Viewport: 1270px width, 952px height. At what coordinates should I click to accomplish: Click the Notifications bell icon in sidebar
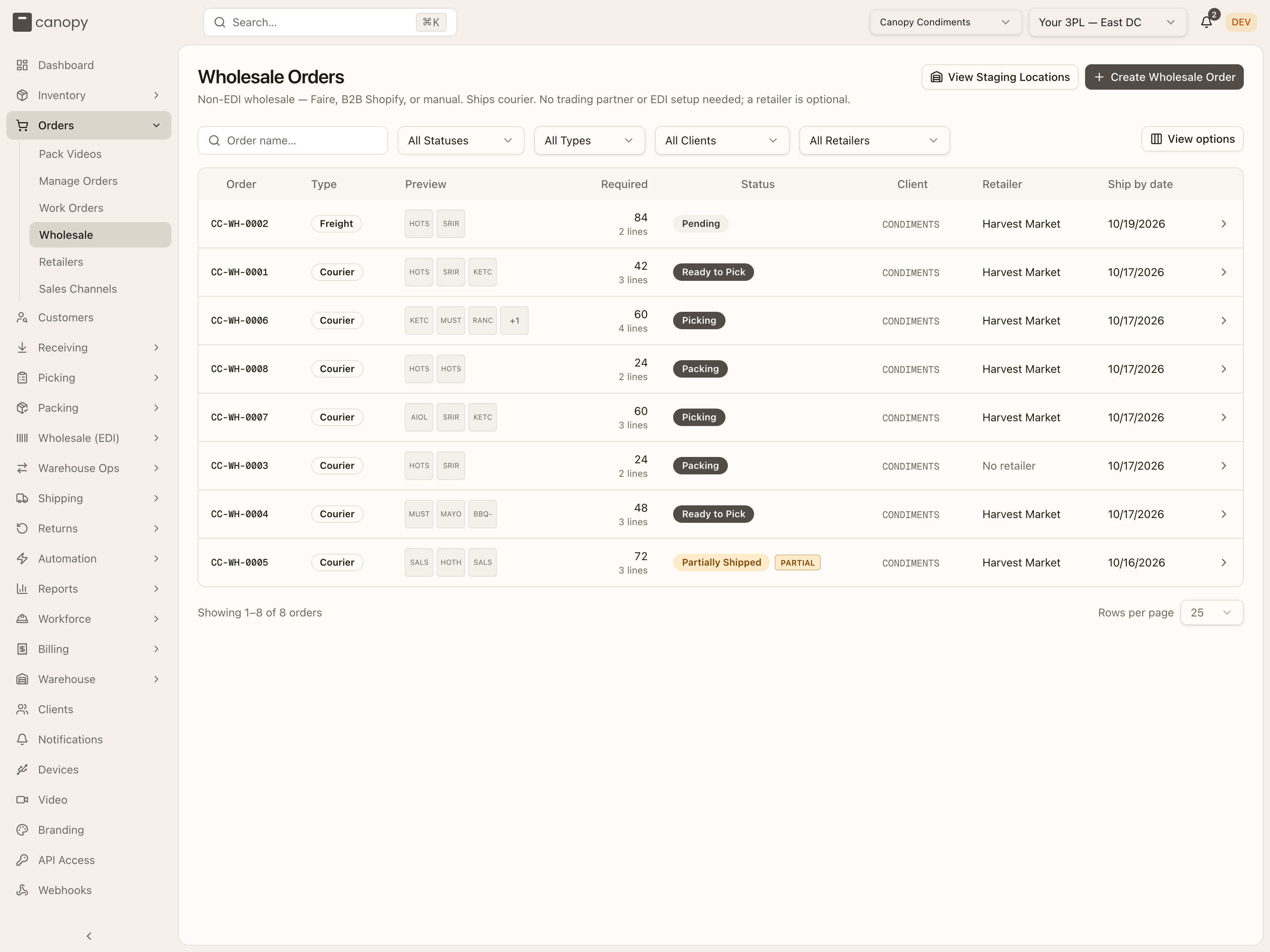coord(22,739)
